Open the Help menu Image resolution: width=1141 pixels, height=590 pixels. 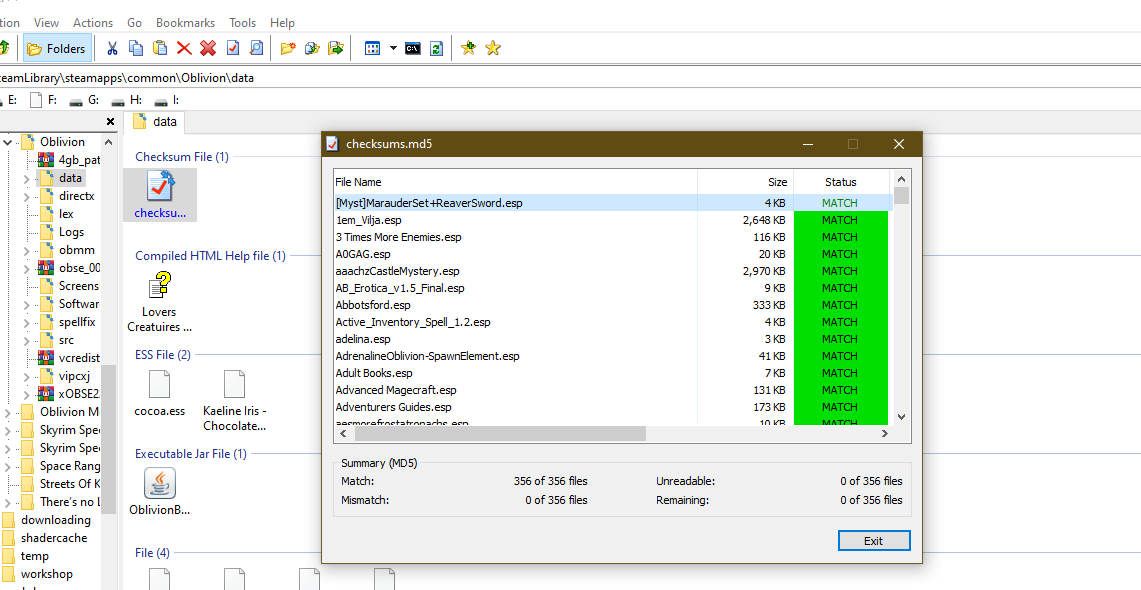tap(282, 23)
